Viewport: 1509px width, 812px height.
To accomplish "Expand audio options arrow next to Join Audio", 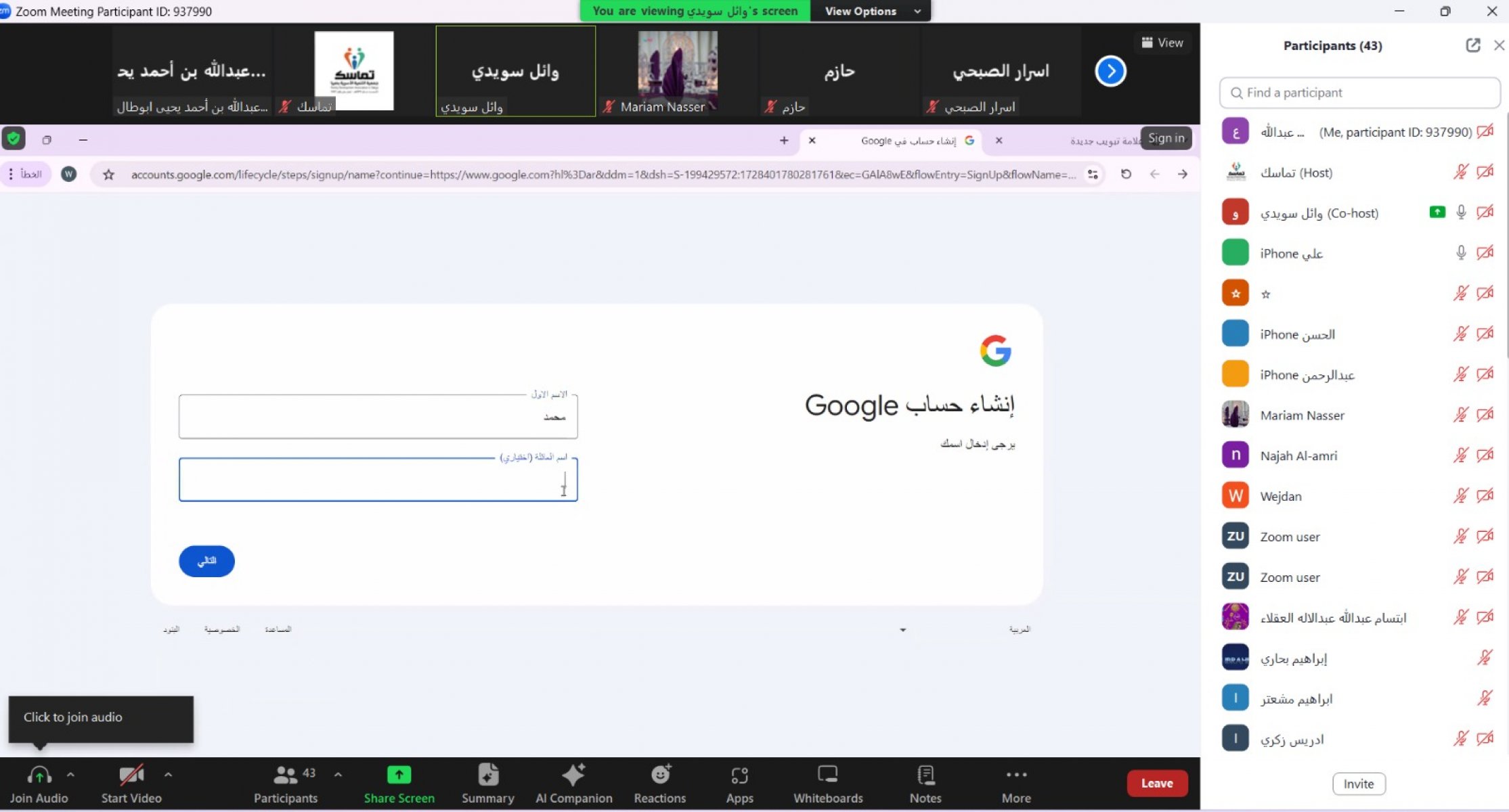I will [x=70, y=774].
